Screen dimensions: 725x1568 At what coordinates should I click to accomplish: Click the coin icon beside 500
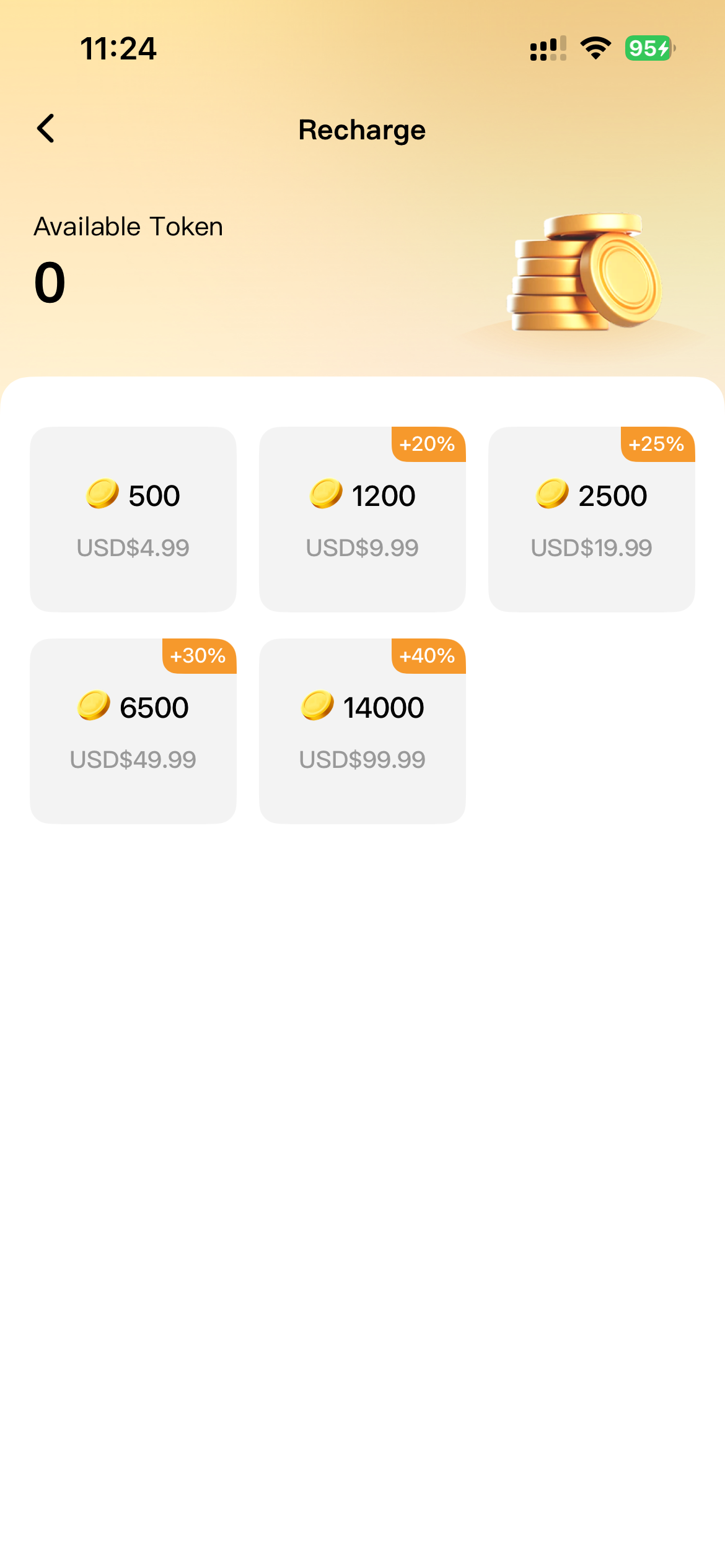tap(102, 494)
